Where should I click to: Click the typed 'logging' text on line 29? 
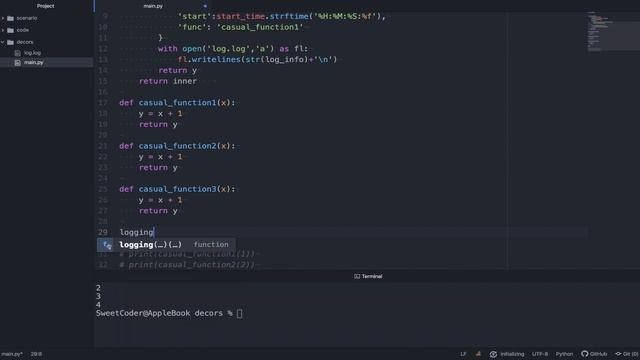tap(136, 232)
